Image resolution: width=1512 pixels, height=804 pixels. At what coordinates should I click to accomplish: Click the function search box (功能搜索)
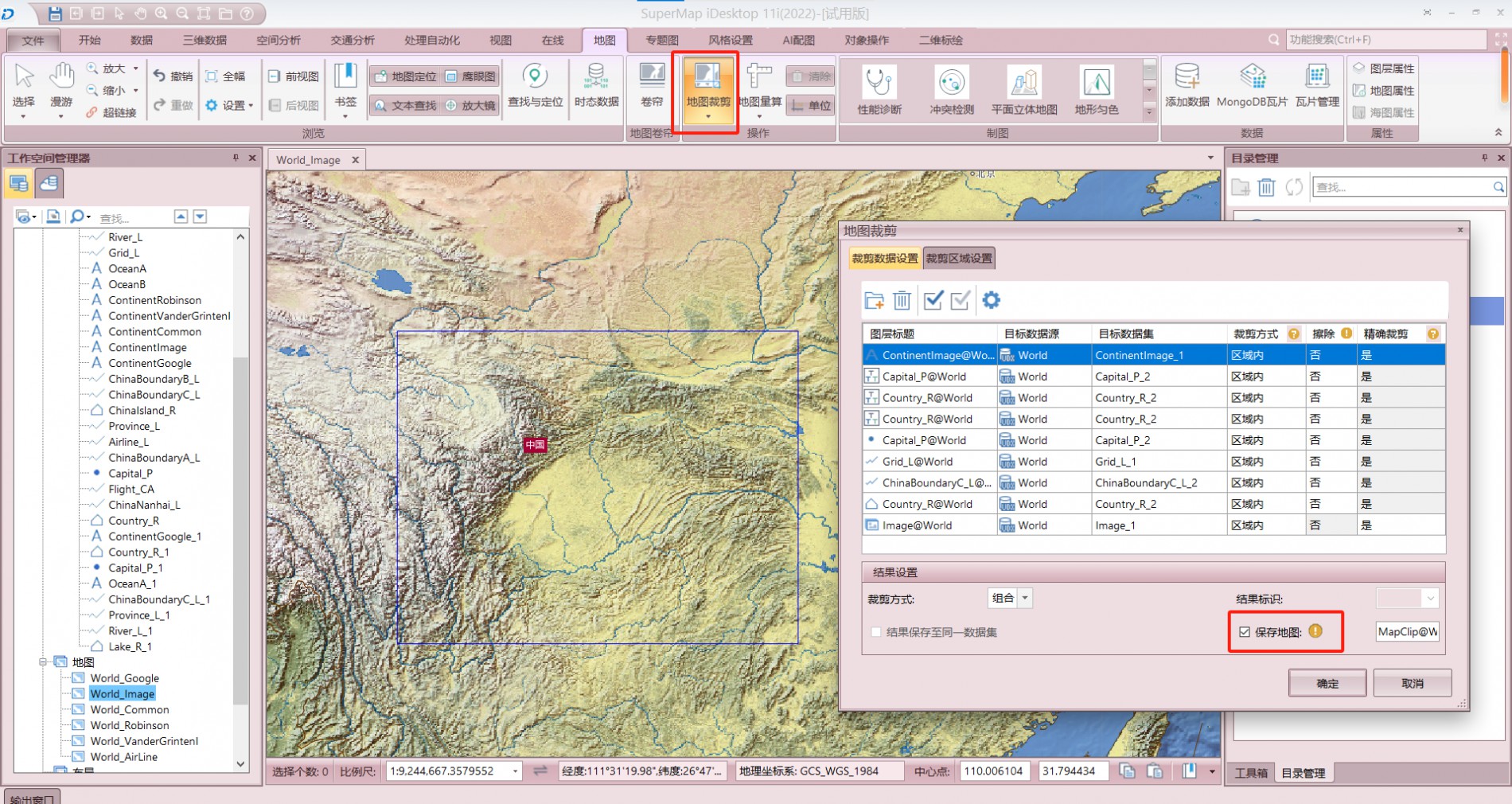(1385, 39)
